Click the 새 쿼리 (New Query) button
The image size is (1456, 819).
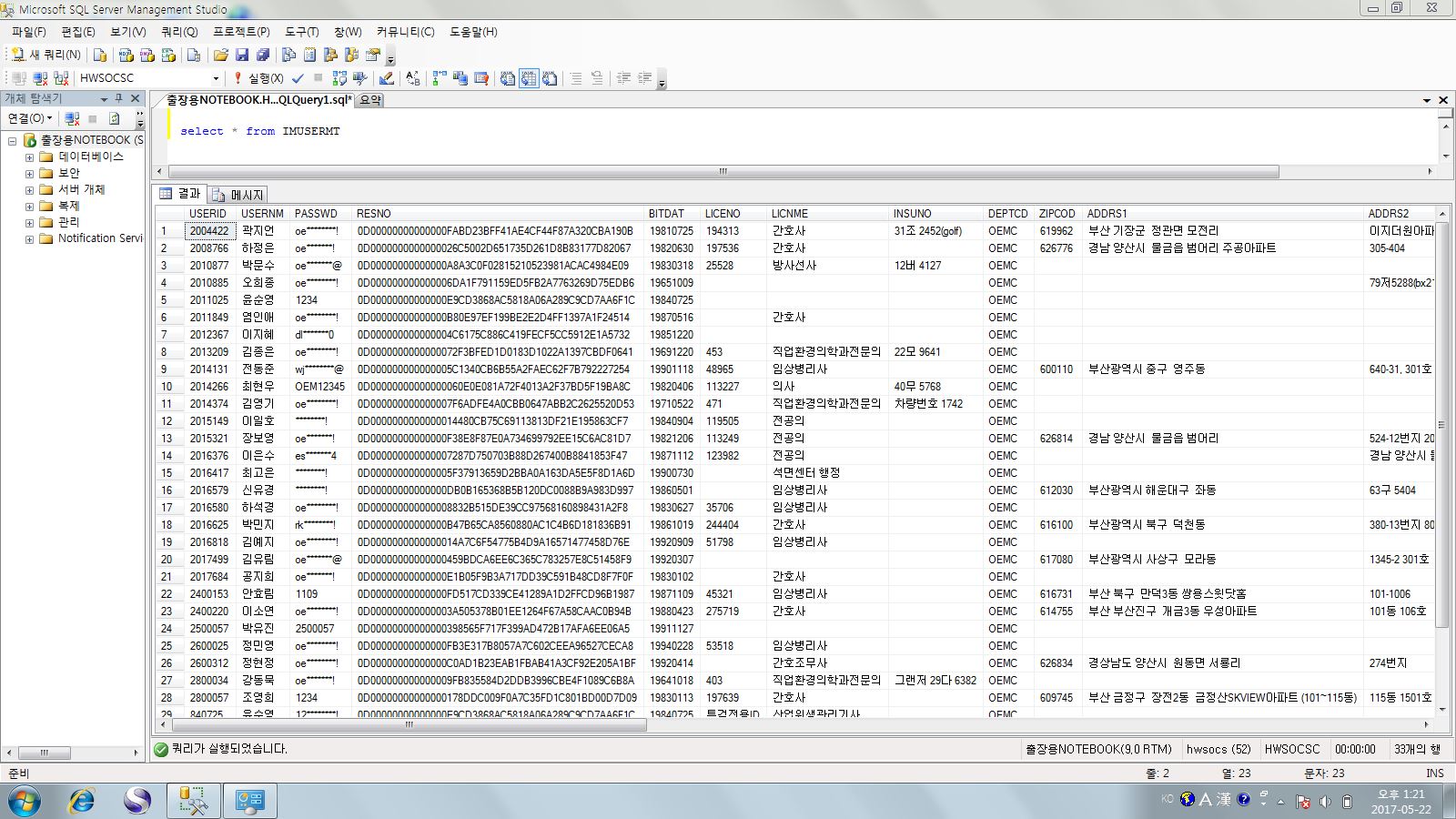pos(46,55)
